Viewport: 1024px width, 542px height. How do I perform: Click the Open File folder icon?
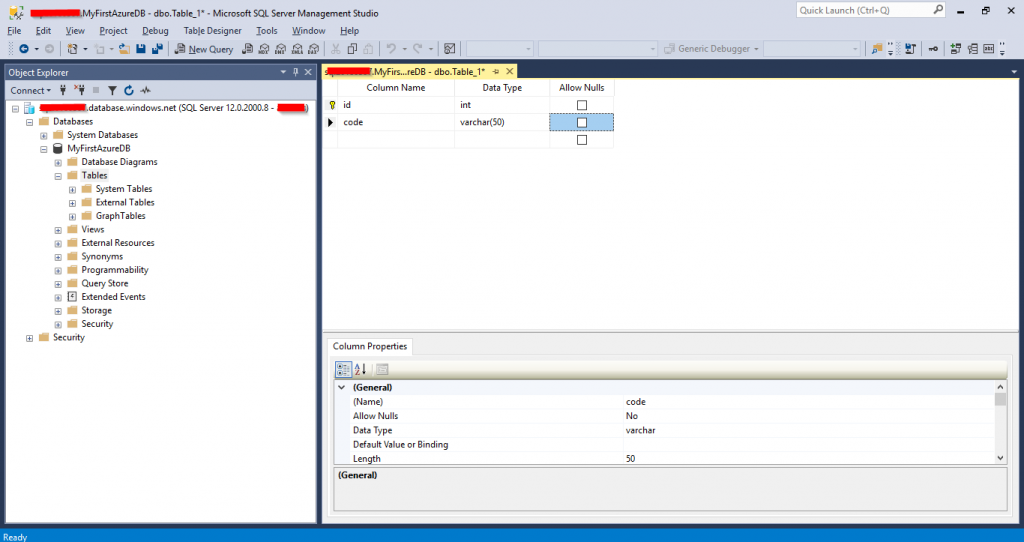coord(124,49)
